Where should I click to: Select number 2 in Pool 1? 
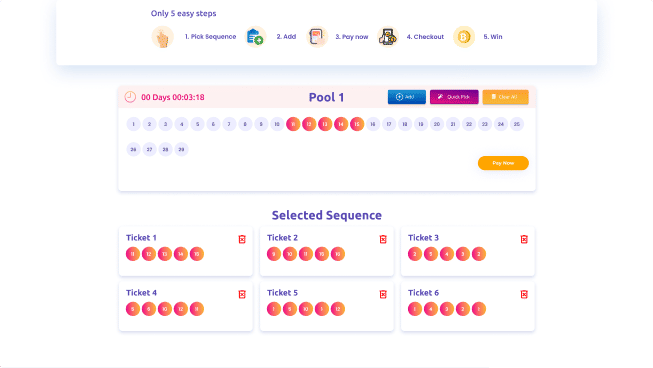pyautogui.click(x=150, y=124)
